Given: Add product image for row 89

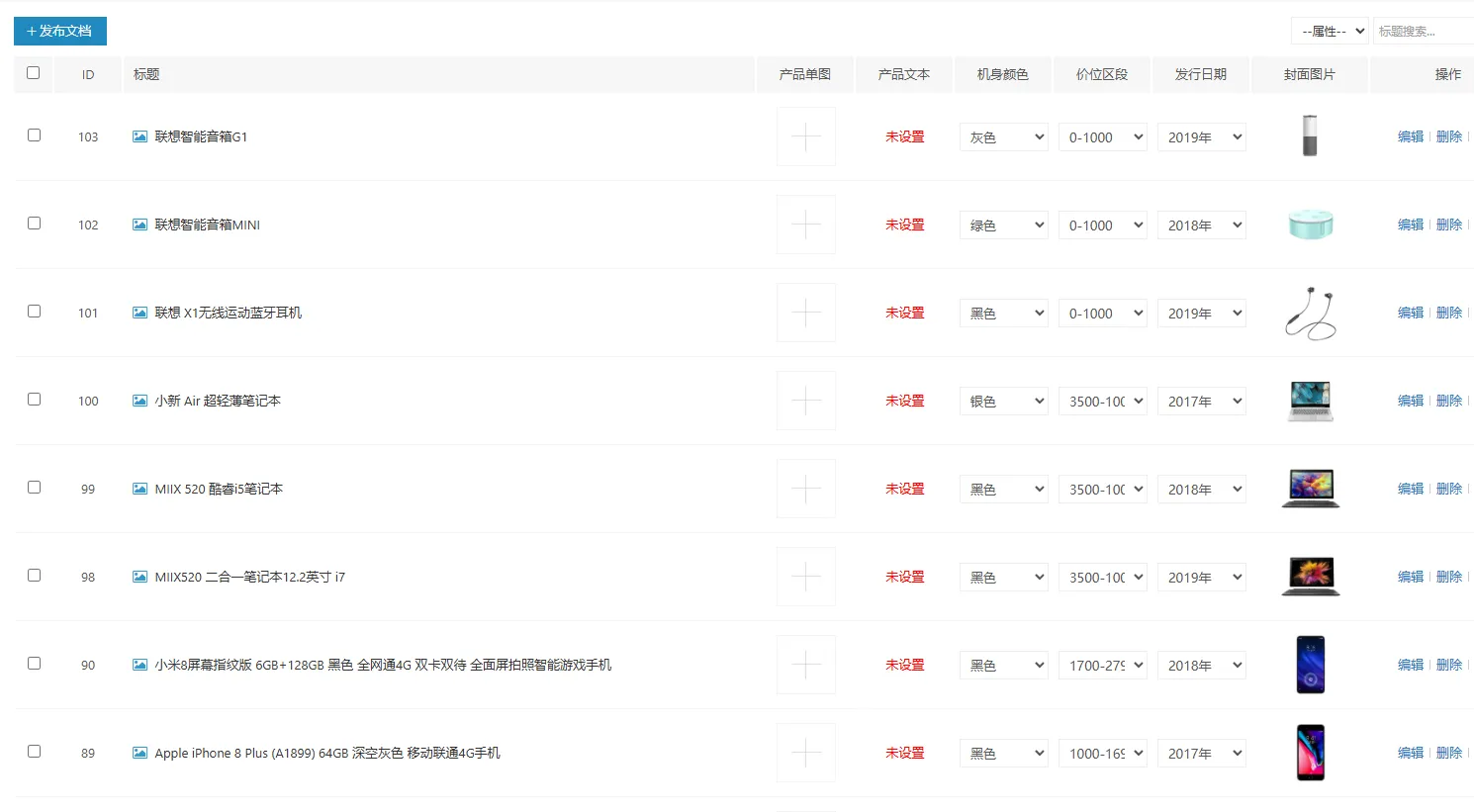Looking at the screenshot, I should point(806,753).
